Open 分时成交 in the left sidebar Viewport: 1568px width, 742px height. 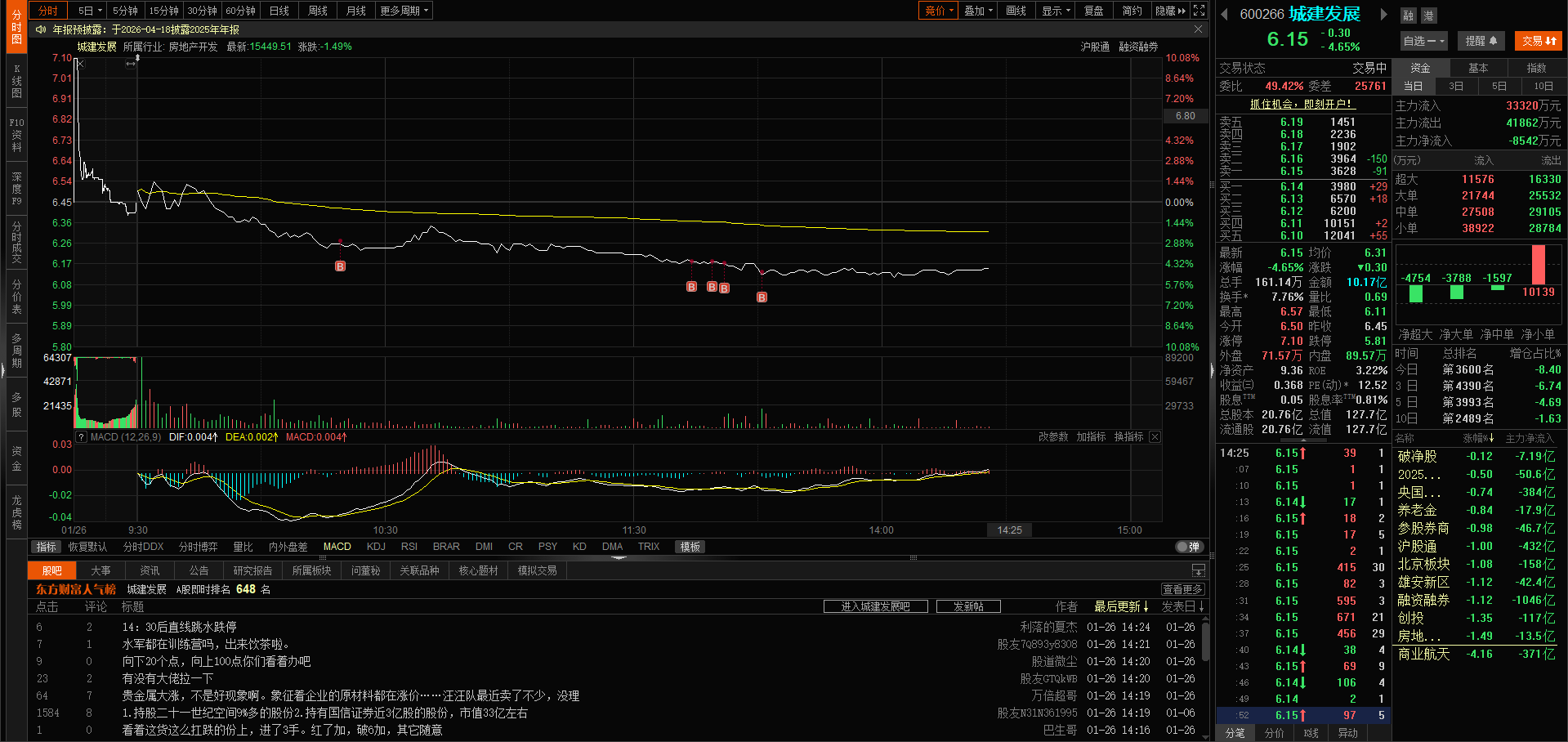17,243
